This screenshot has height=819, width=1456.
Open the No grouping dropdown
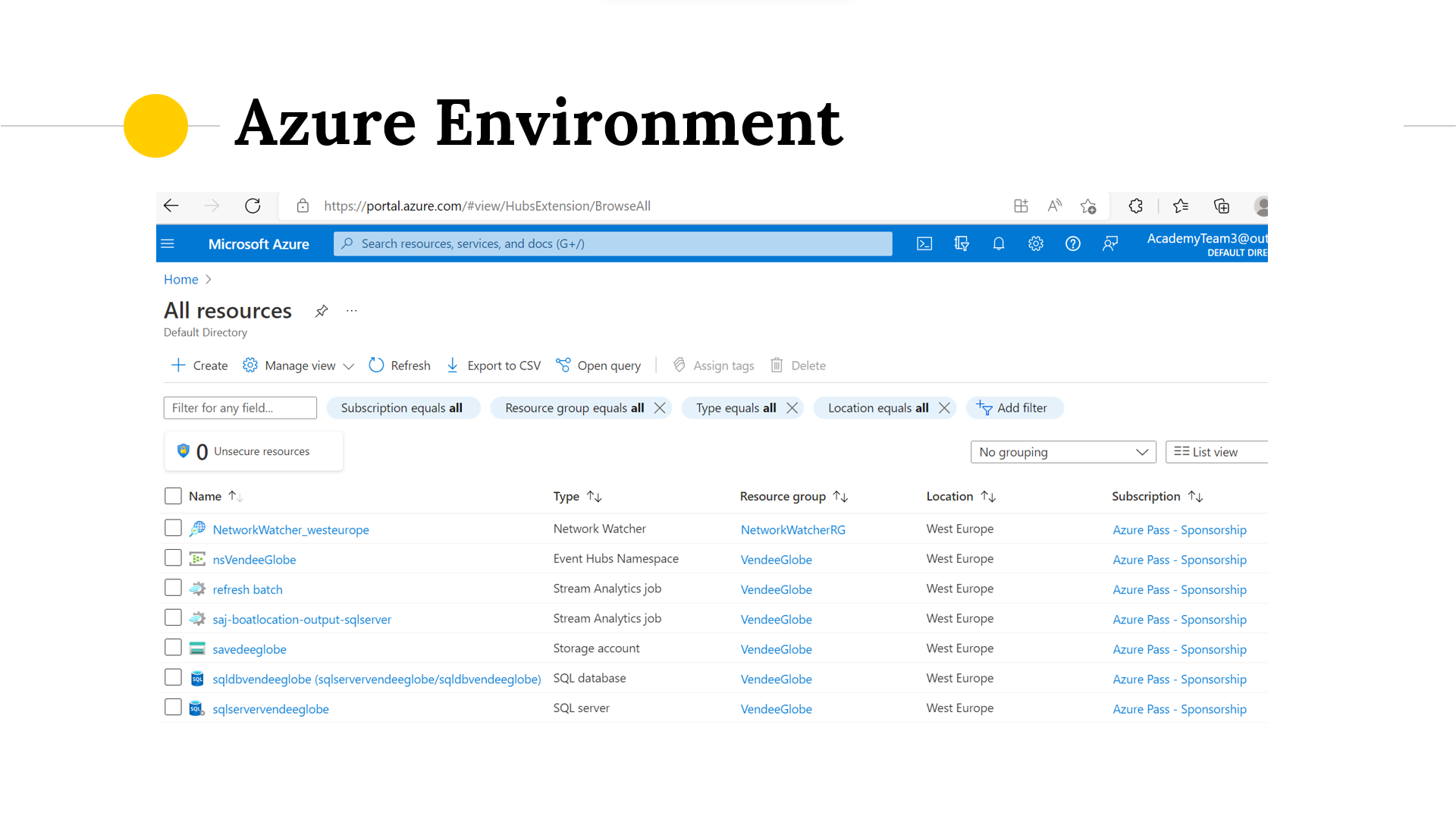tap(1063, 452)
